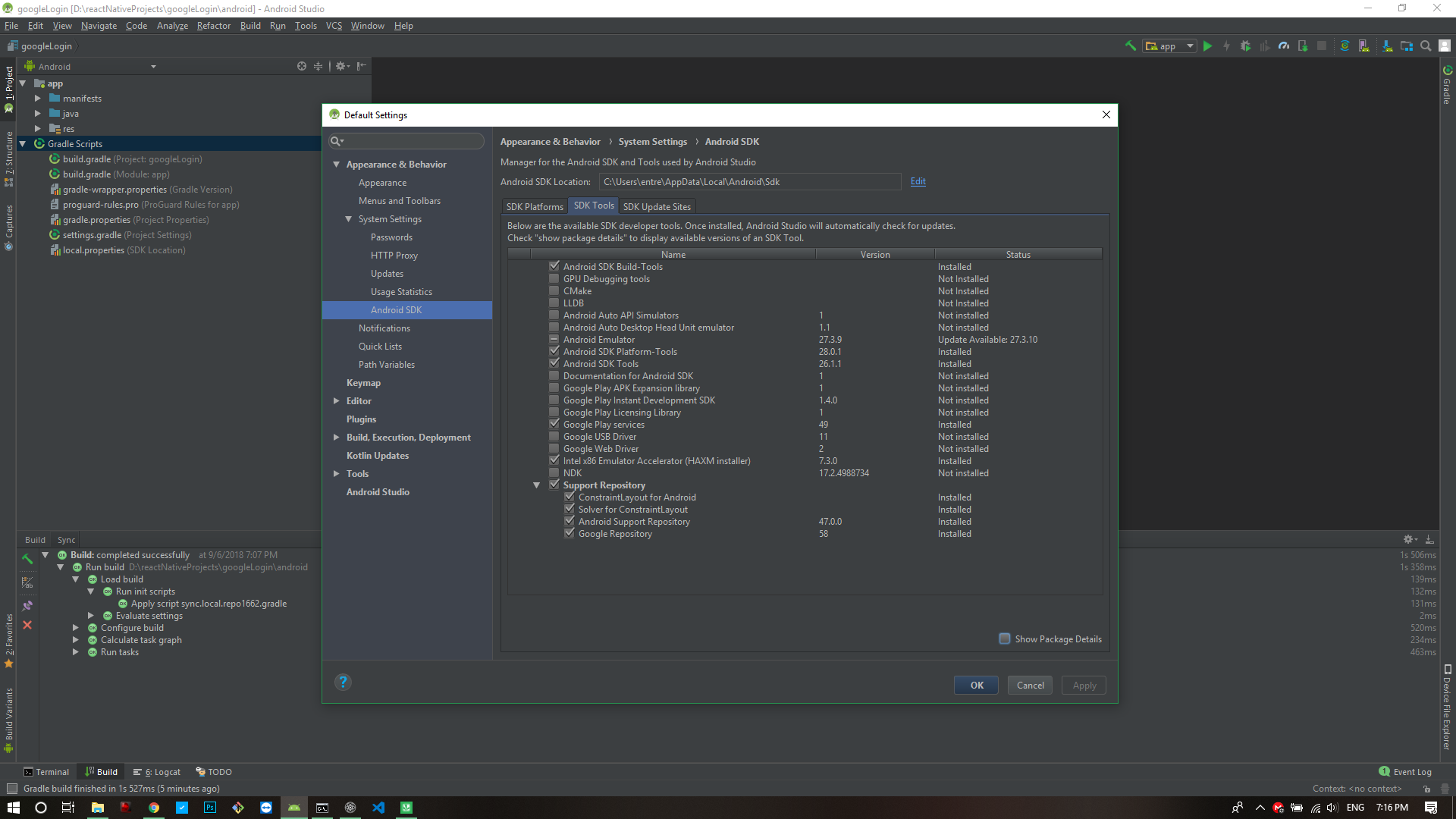Open SDK Manager toolbar icon

click(1387, 46)
